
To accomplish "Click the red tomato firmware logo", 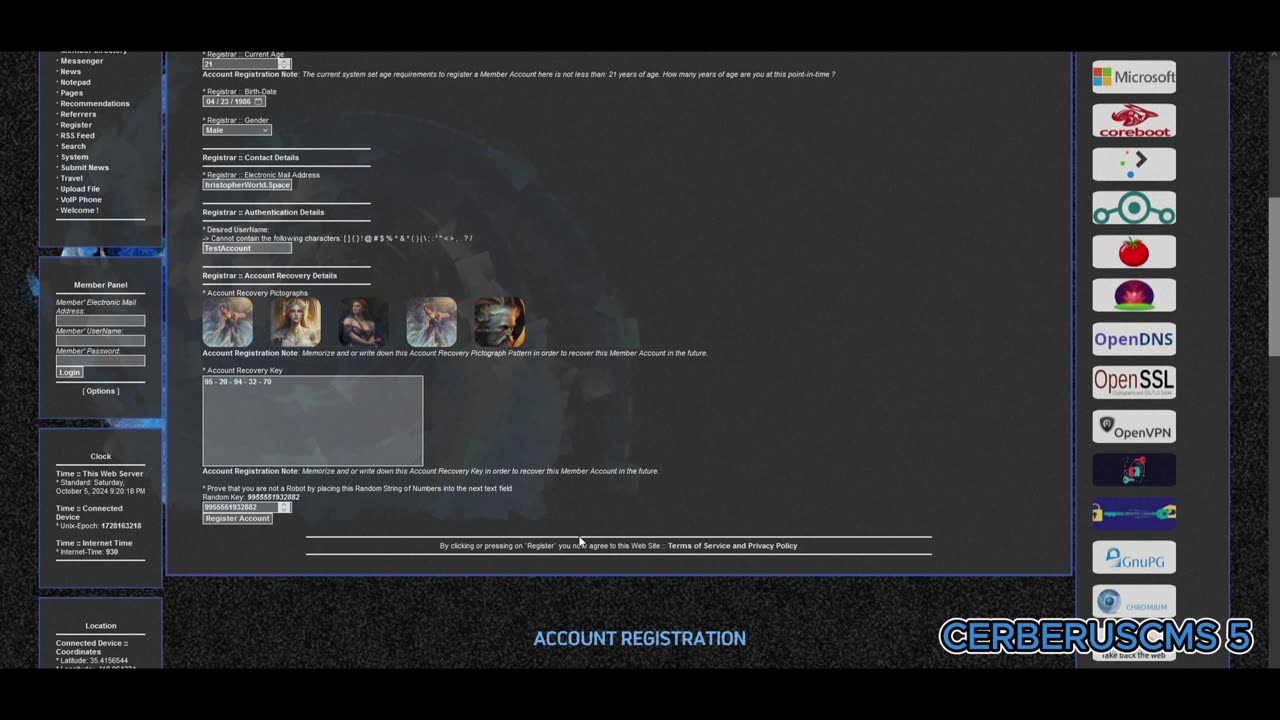I will pyautogui.click(x=1134, y=252).
